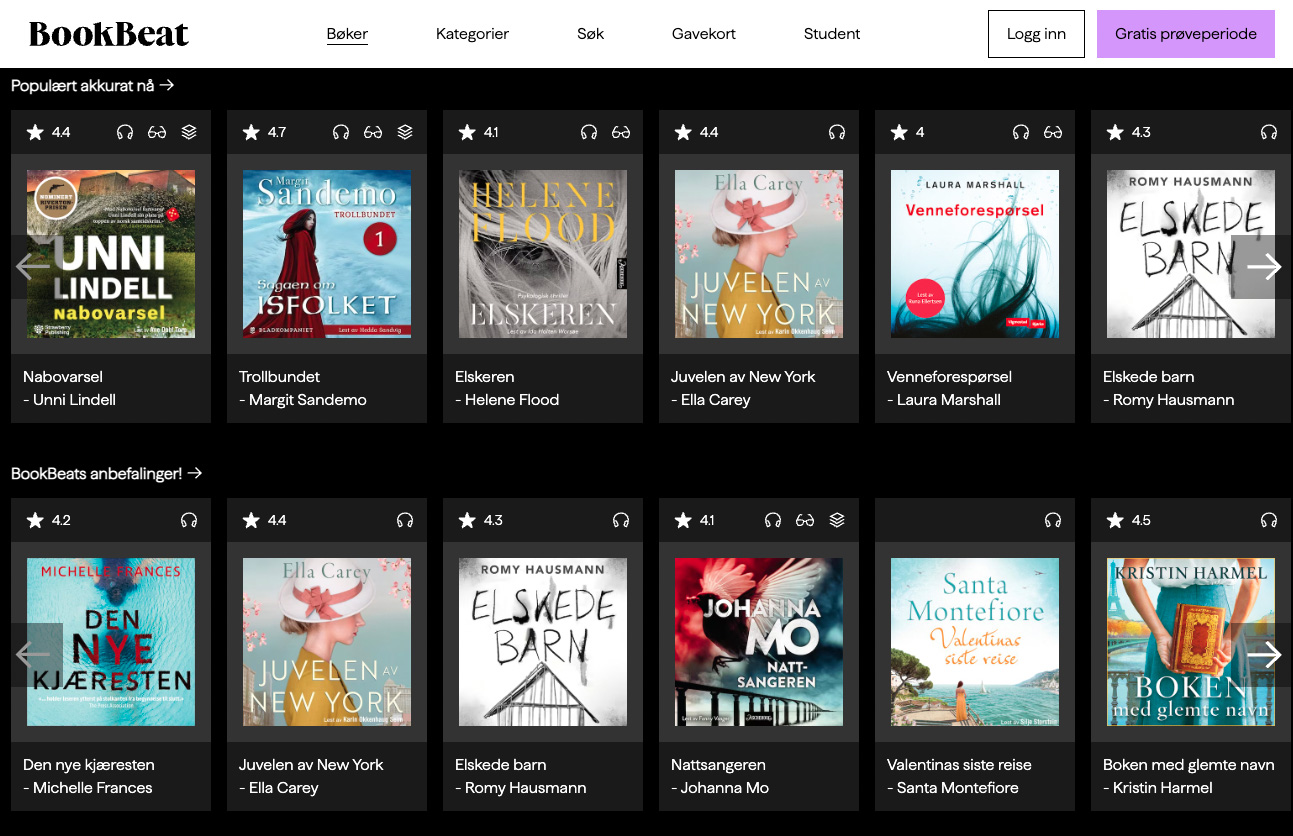
Task: Click the series stack icon on Trollbundet card
Action: [405, 132]
